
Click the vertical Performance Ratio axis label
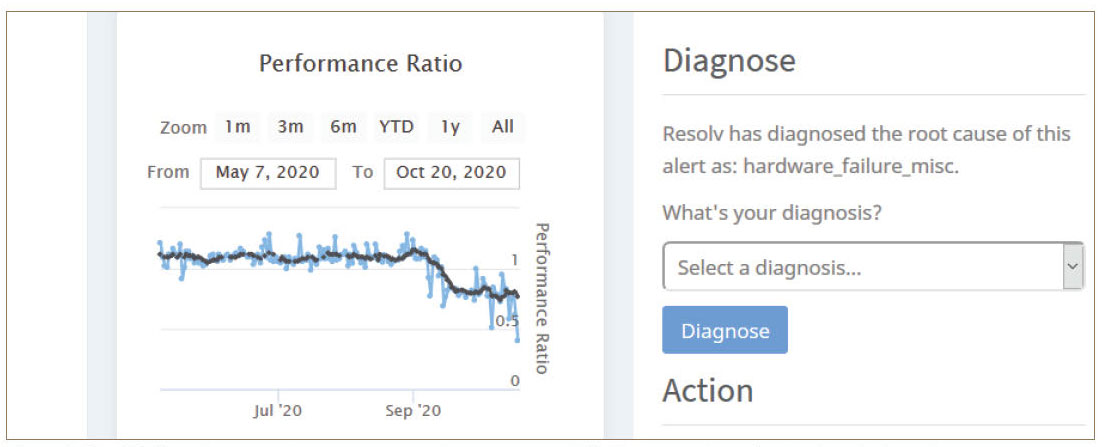pos(542,298)
